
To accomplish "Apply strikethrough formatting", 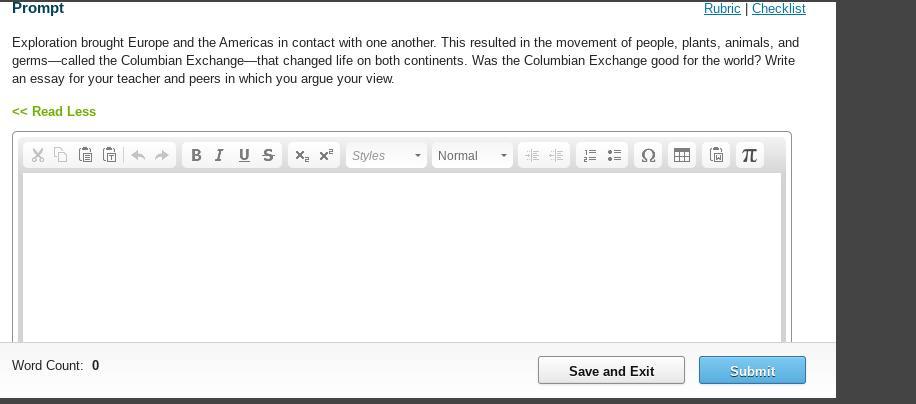I will [268, 155].
